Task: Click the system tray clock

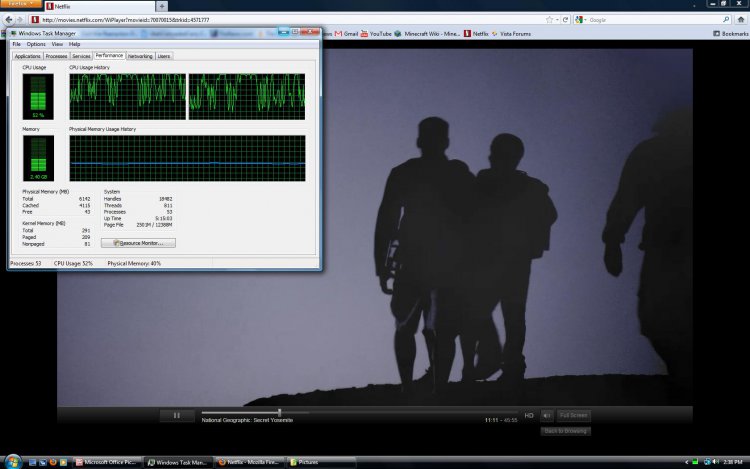Action: point(733,462)
